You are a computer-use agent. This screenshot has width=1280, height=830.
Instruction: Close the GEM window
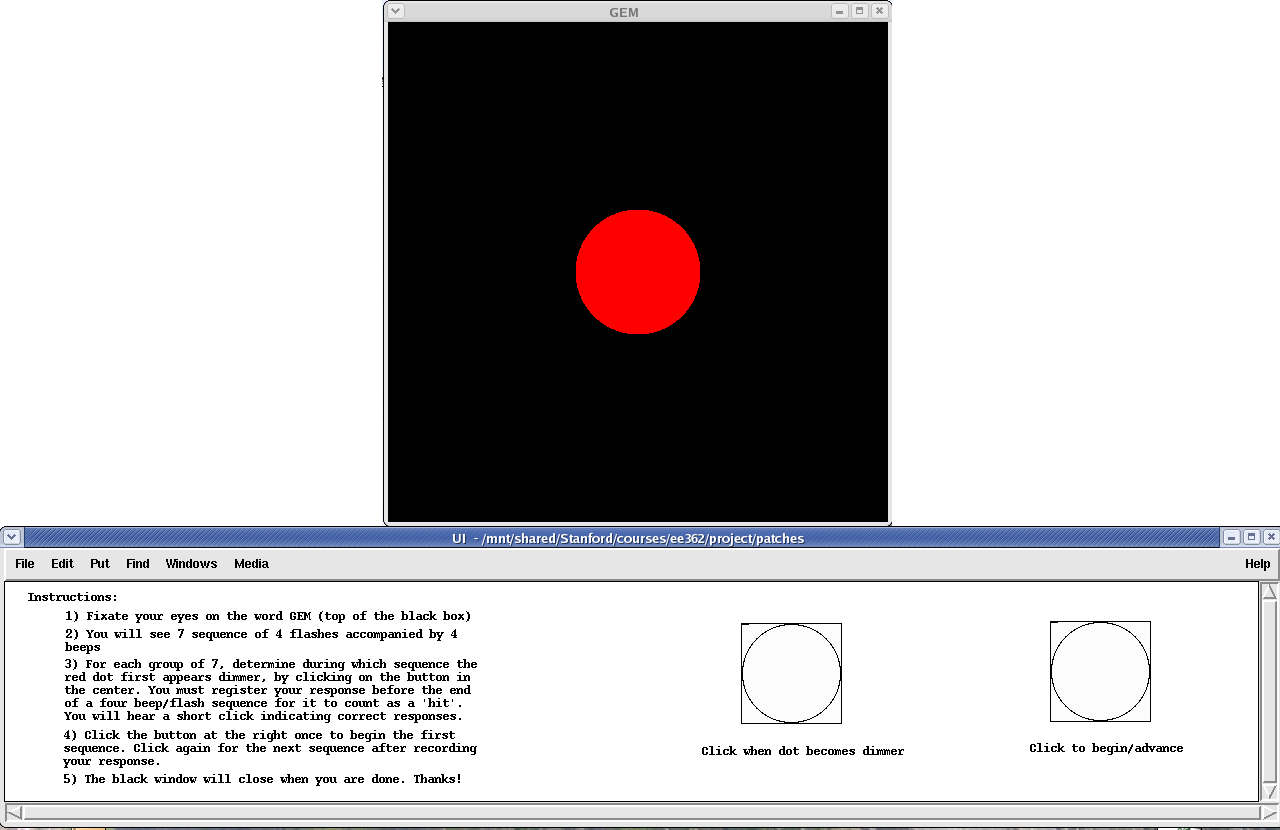click(x=879, y=11)
